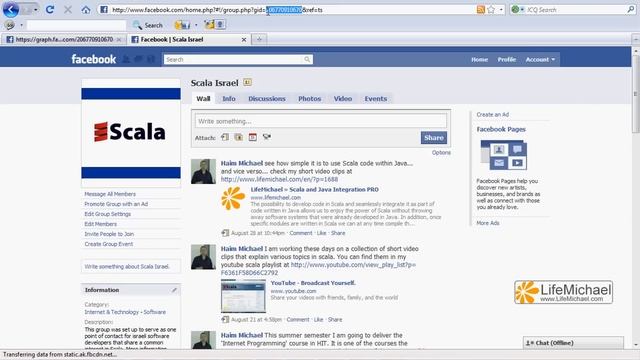Open the Events tab
The width and height of the screenshot is (640, 360).
376,99
